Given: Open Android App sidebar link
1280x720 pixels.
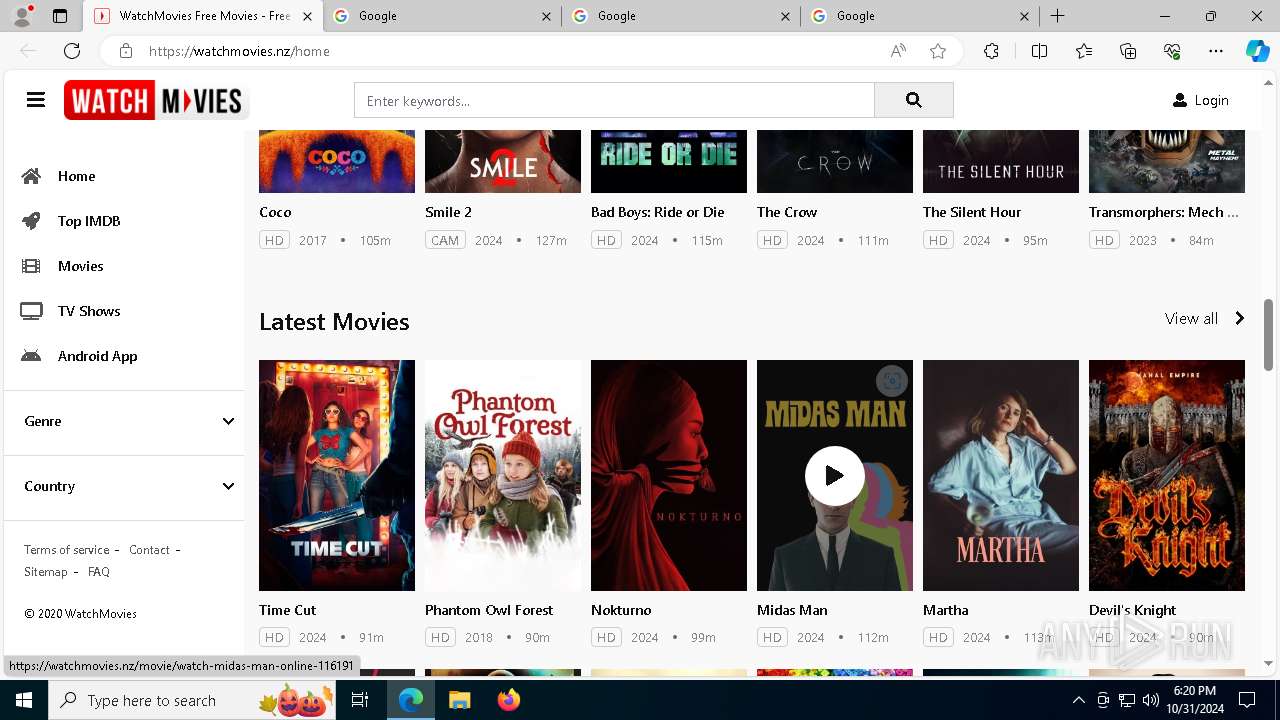Looking at the screenshot, I should coord(98,356).
